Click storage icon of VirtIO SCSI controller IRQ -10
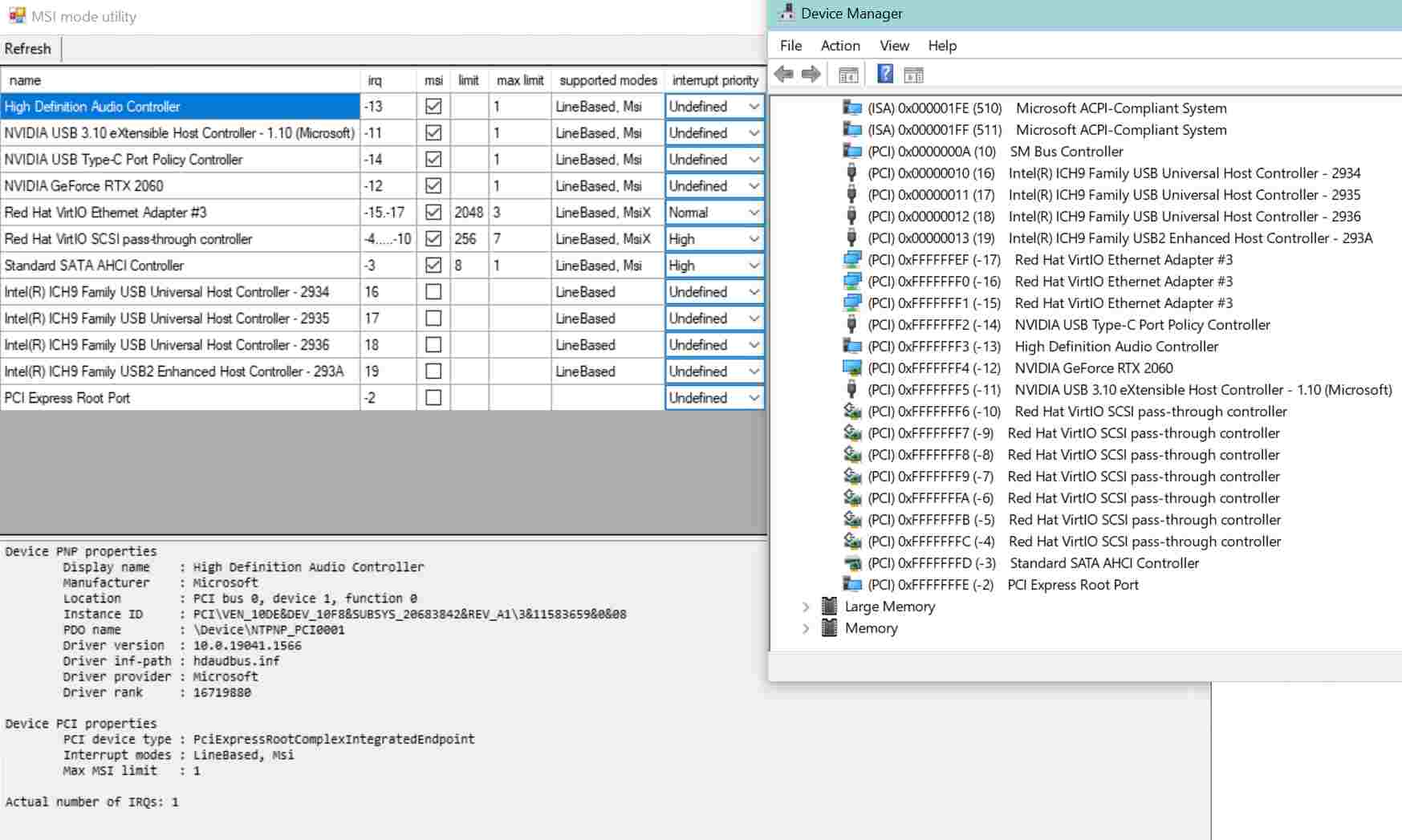Viewport: 1402px width, 840px height. click(x=852, y=411)
